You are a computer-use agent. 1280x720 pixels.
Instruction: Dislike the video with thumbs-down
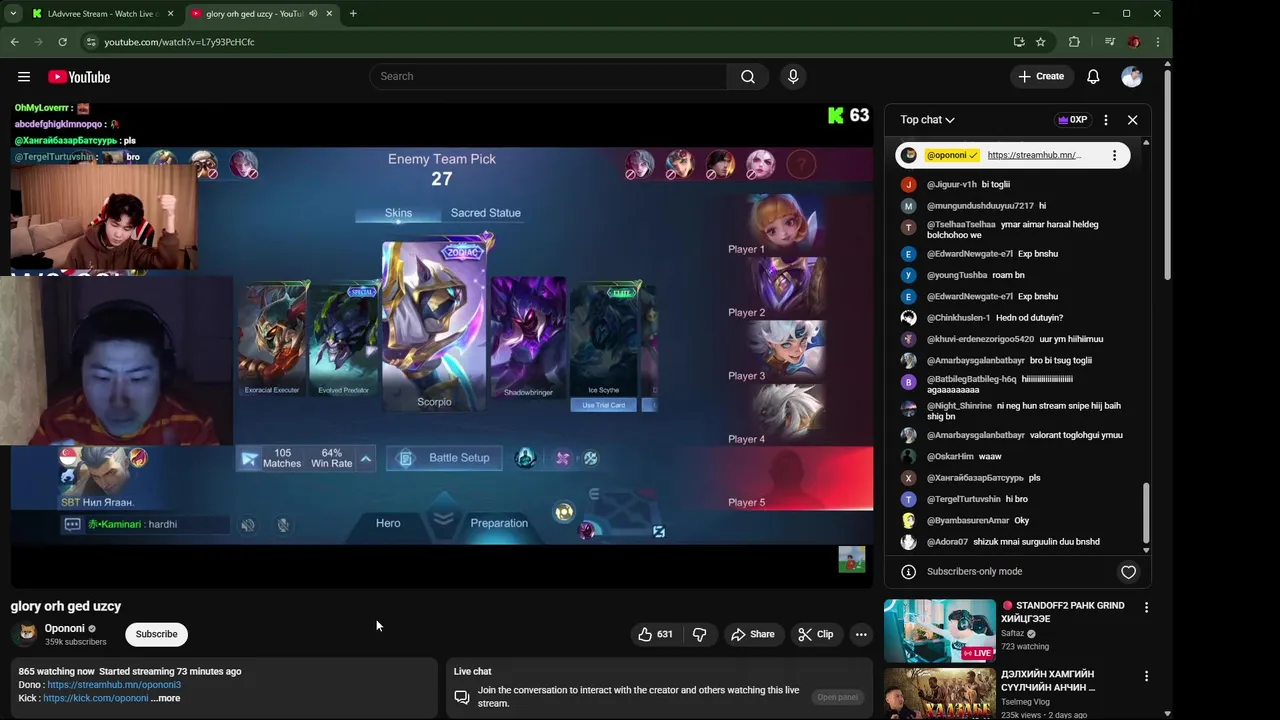point(699,634)
